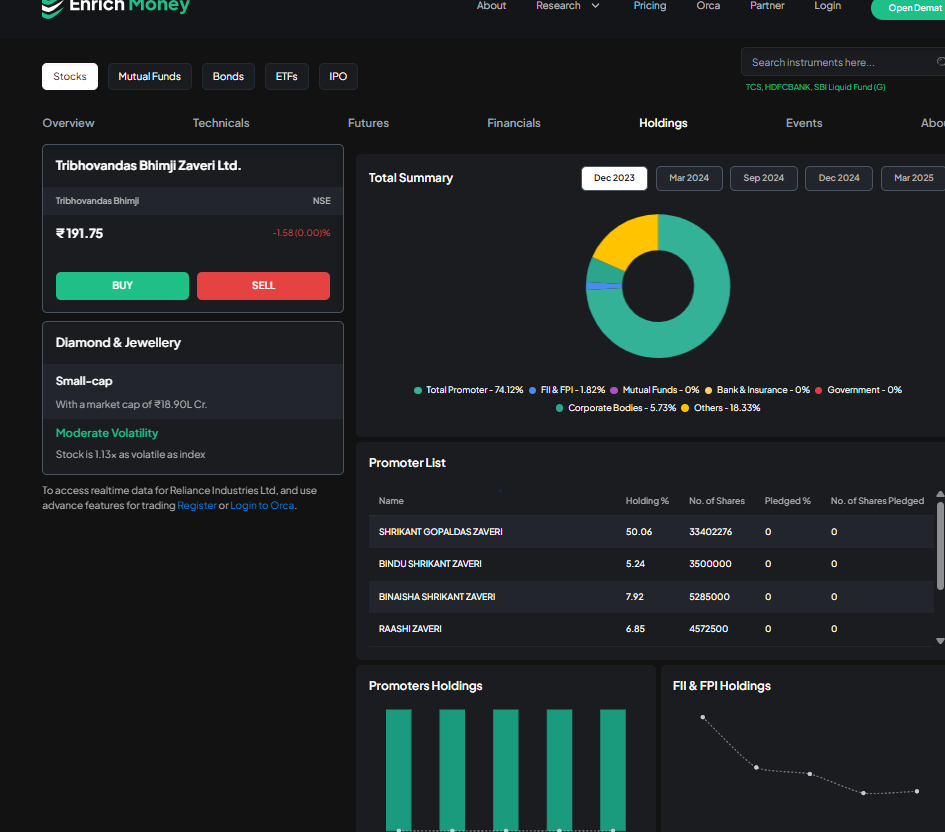Select Sep 2024 summary period
This screenshot has width=945, height=832.
point(764,178)
